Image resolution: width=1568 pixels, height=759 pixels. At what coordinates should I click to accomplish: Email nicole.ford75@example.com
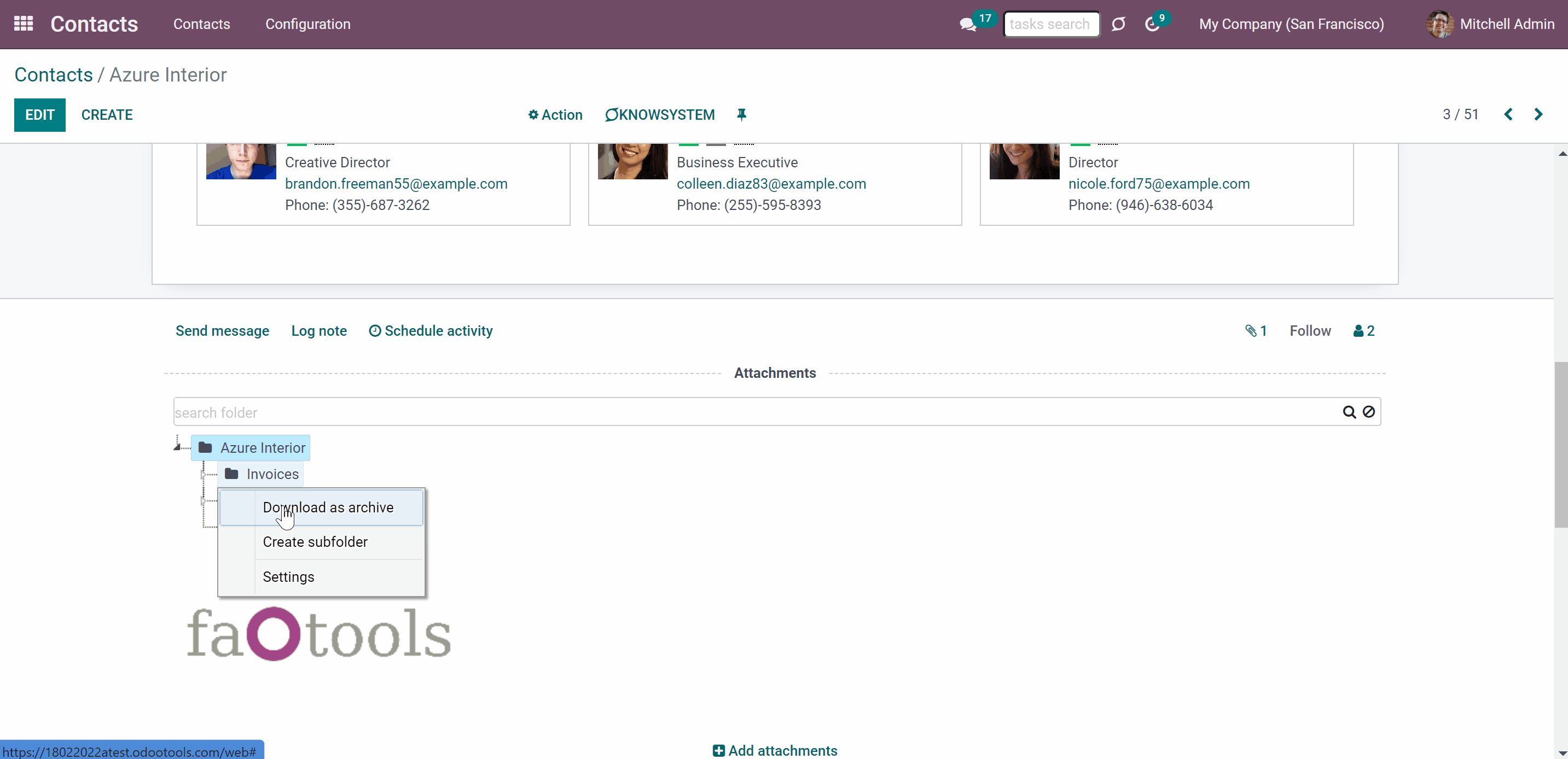(x=1159, y=184)
